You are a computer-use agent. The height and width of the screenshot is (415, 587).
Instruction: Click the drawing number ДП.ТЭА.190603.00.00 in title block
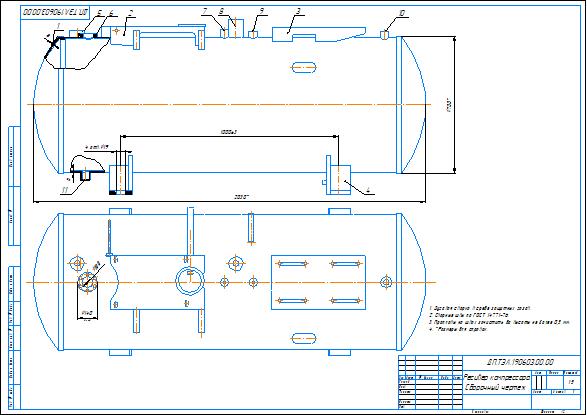(x=520, y=362)
